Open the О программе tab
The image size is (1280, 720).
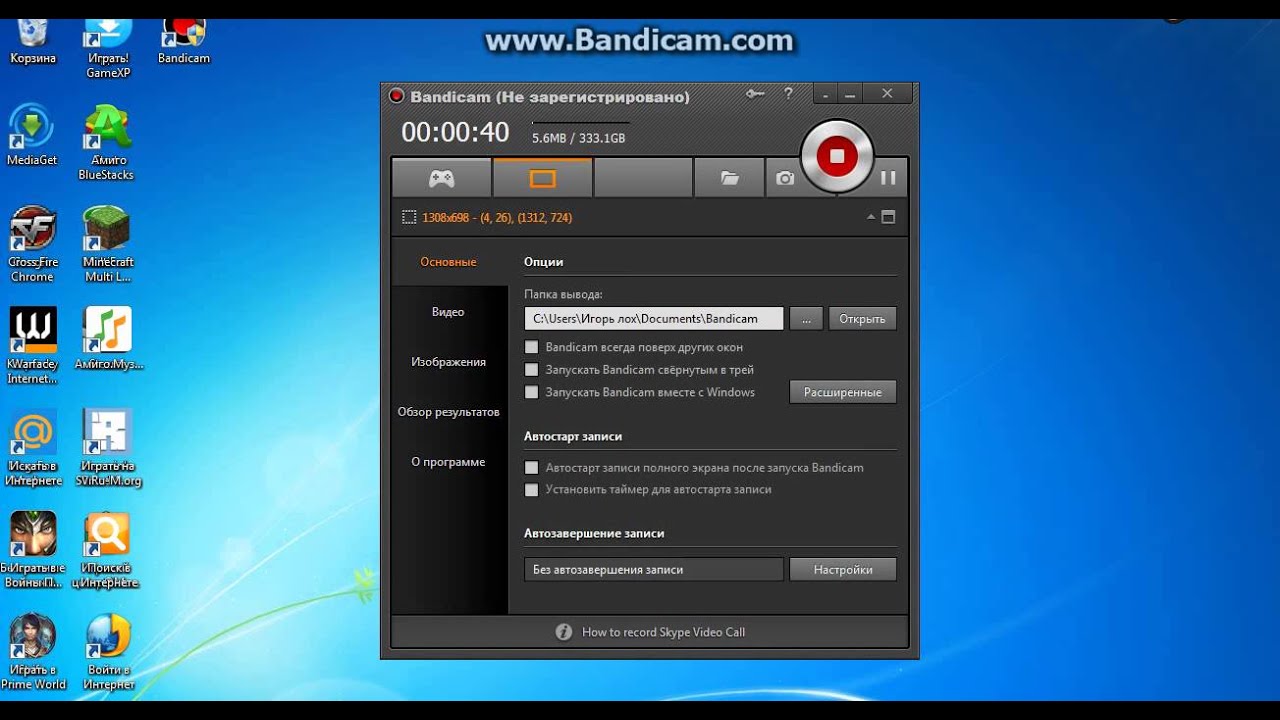(449, 462)
